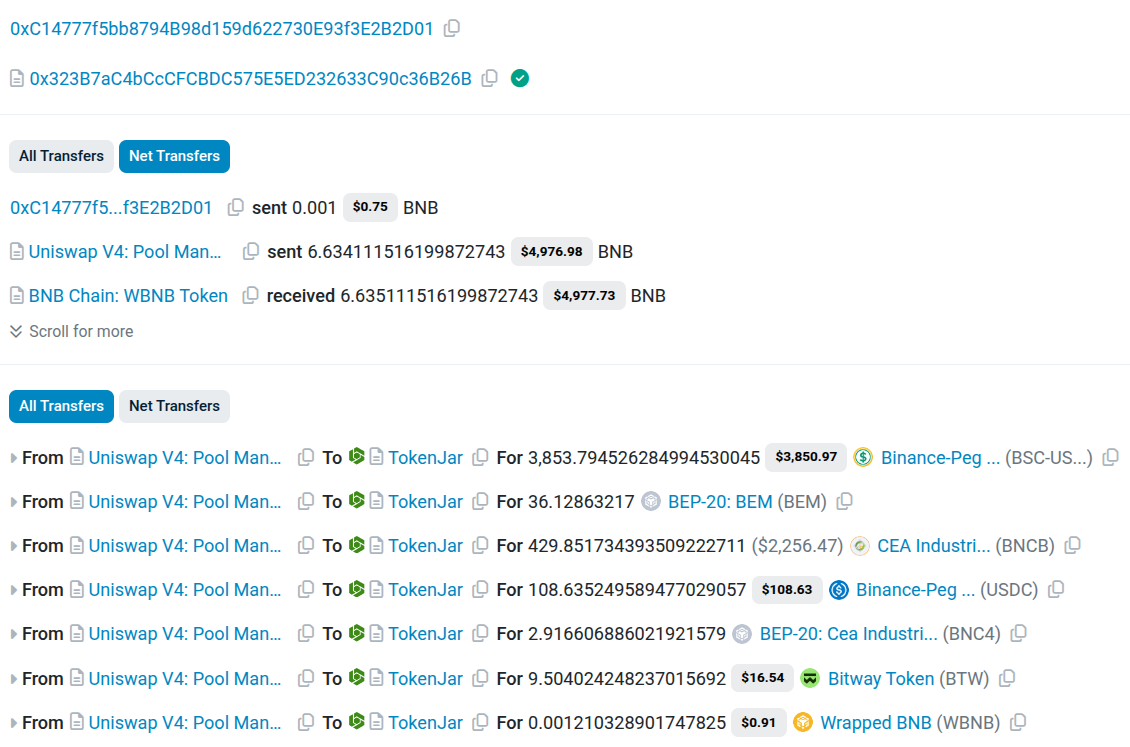Image resolution: width=1130 pixels, height=747 pixels.
Task: Copy the 0xC14777f5bb87 full address
Action: pyautogui.click(x=452, y=28)
